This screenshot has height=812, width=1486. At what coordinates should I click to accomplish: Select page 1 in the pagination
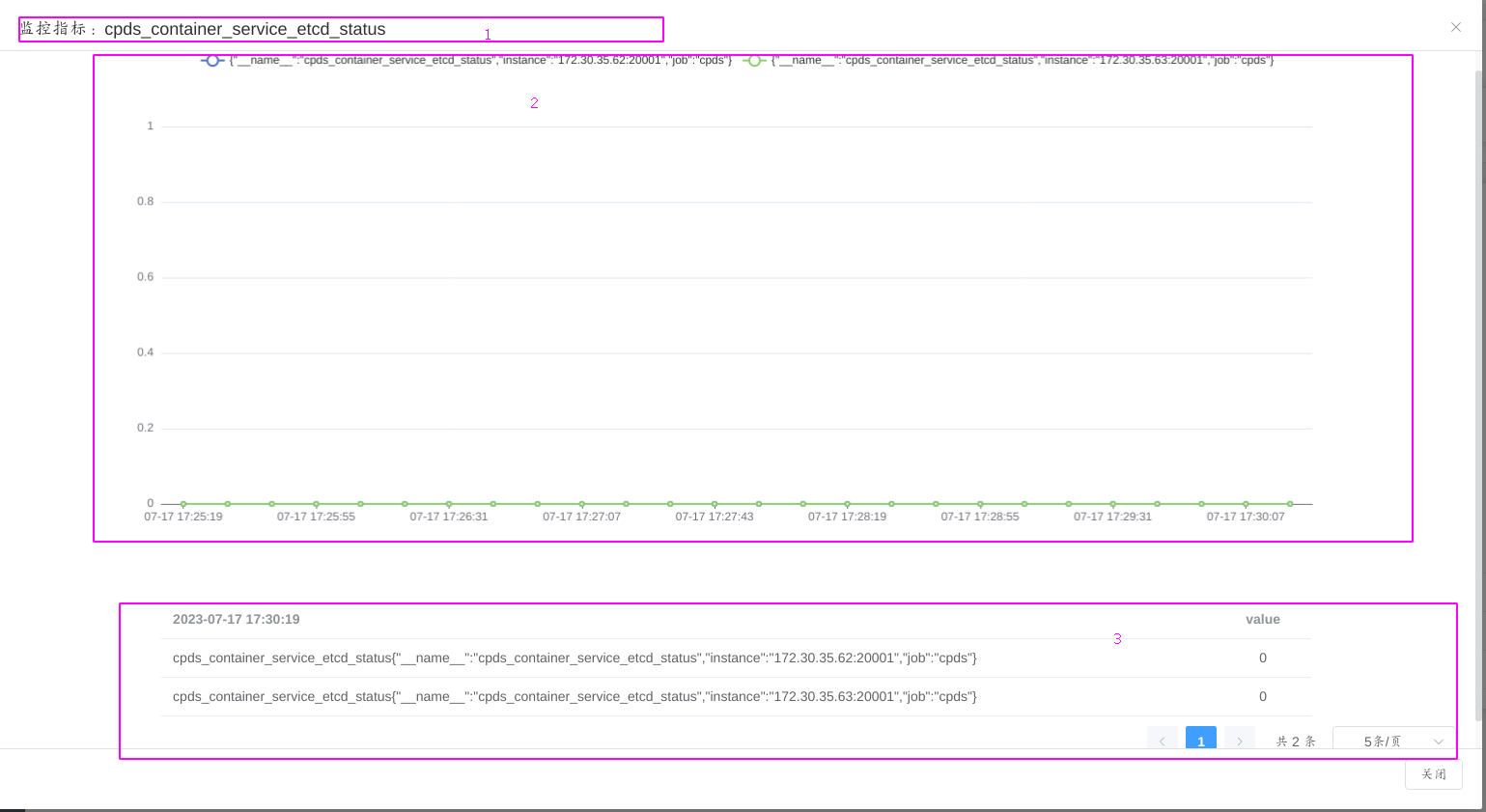coord(1200,741)
